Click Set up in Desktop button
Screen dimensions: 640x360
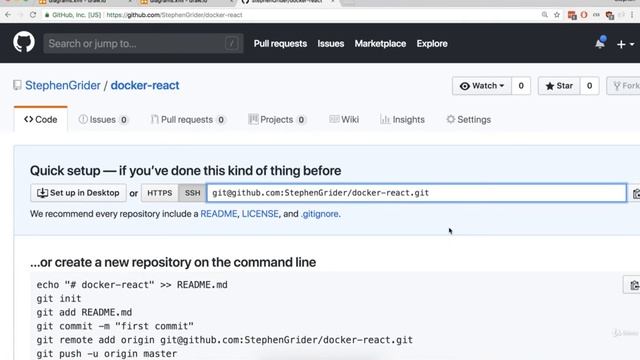pyautogui.click(x=78, y=193)
